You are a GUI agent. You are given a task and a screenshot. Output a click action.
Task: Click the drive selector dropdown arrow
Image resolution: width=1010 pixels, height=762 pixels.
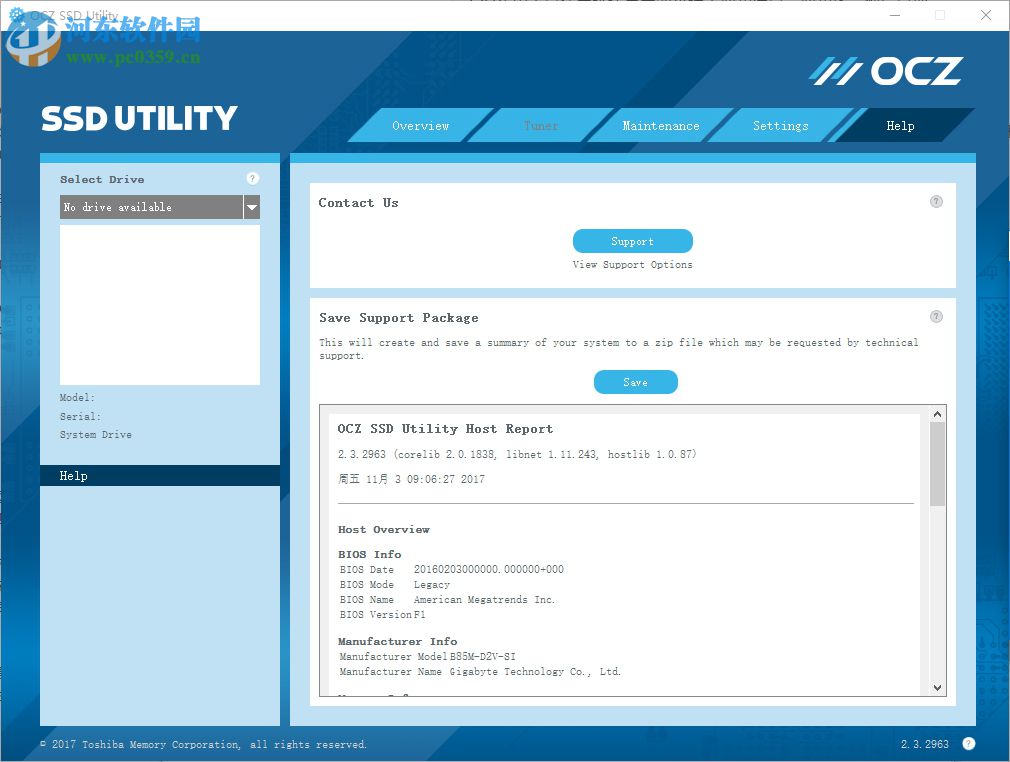tap(252, 207)
